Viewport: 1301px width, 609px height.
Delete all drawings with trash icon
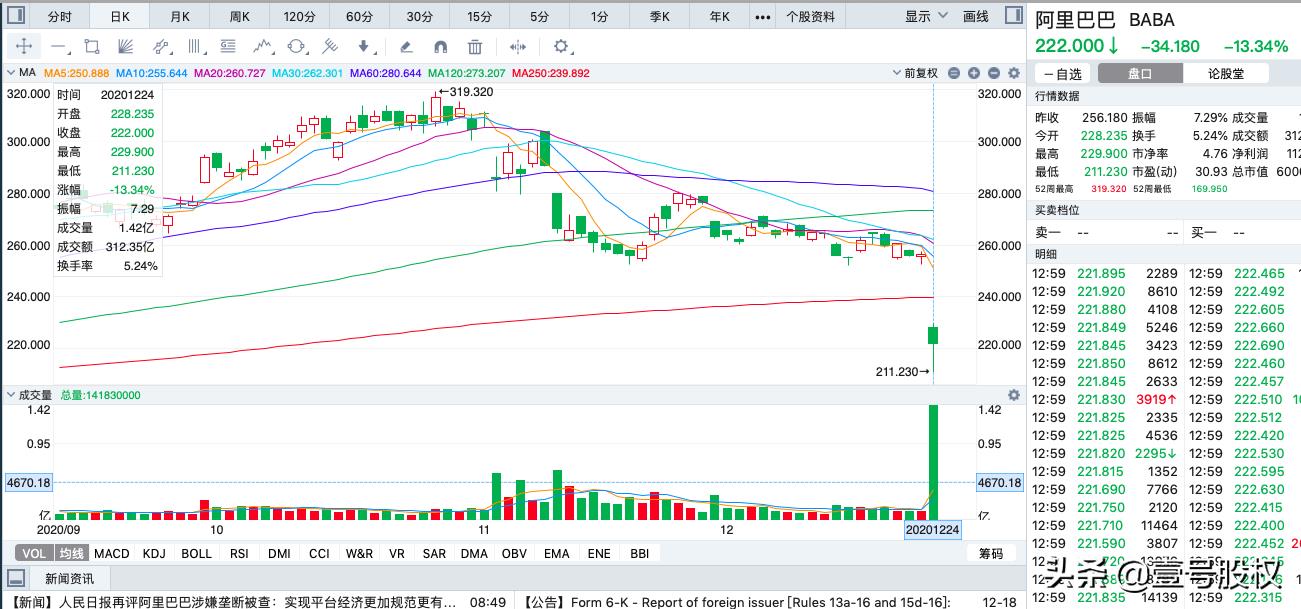[x=475, y=47]
